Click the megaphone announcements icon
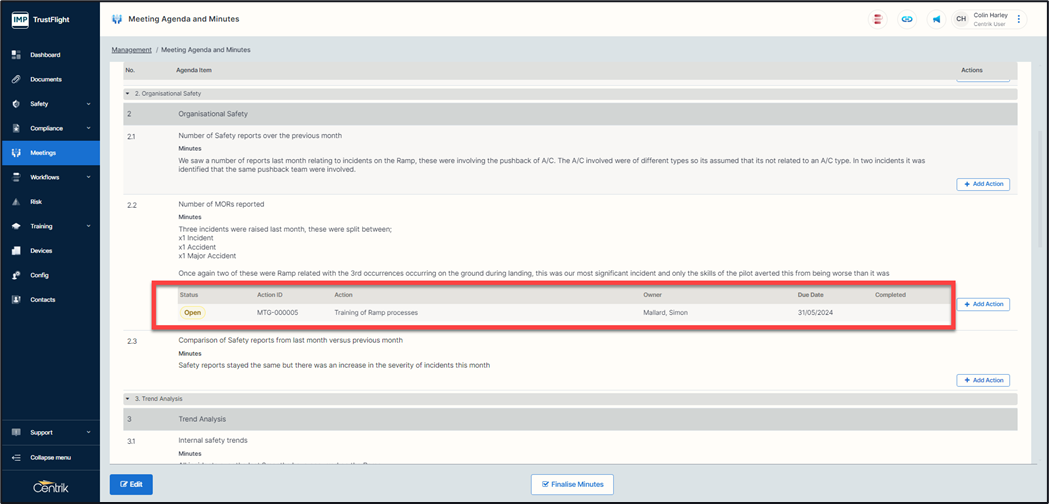This screenshot has height=504, width=1049. [x=936, y=19]
